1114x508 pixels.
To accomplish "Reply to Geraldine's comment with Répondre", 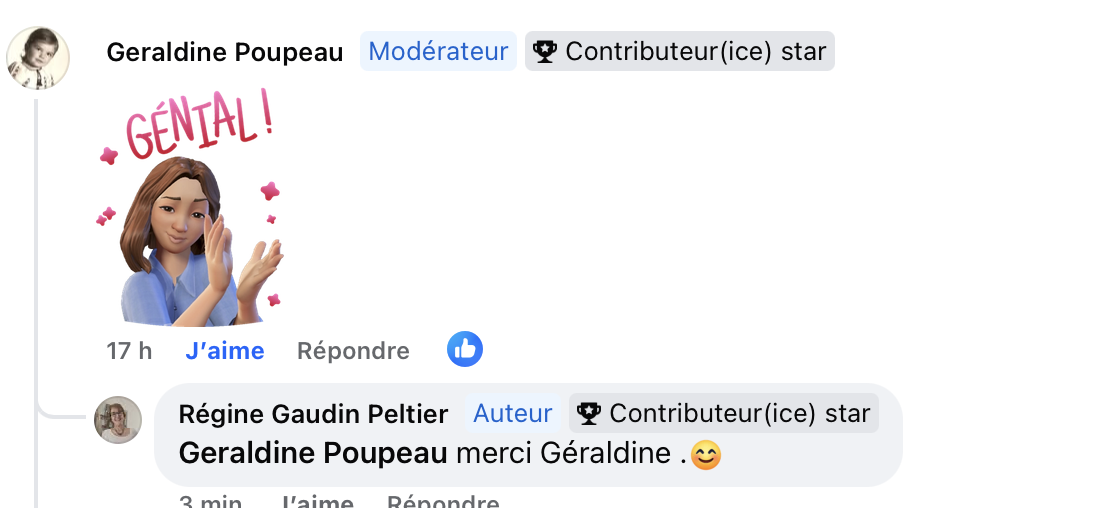I will 353,351.
